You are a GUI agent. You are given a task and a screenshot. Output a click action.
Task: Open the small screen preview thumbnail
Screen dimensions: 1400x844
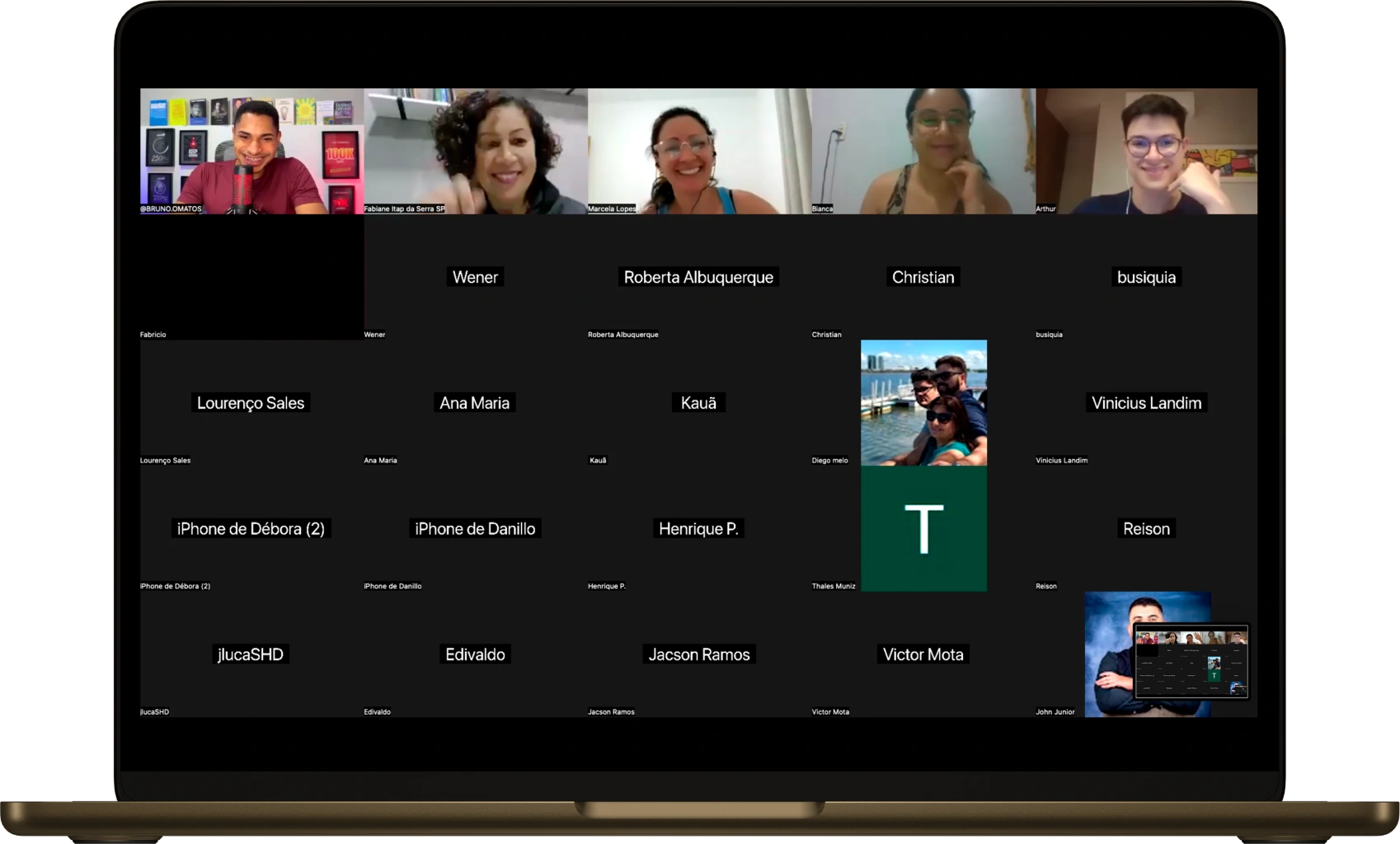tap(1191, 661)
